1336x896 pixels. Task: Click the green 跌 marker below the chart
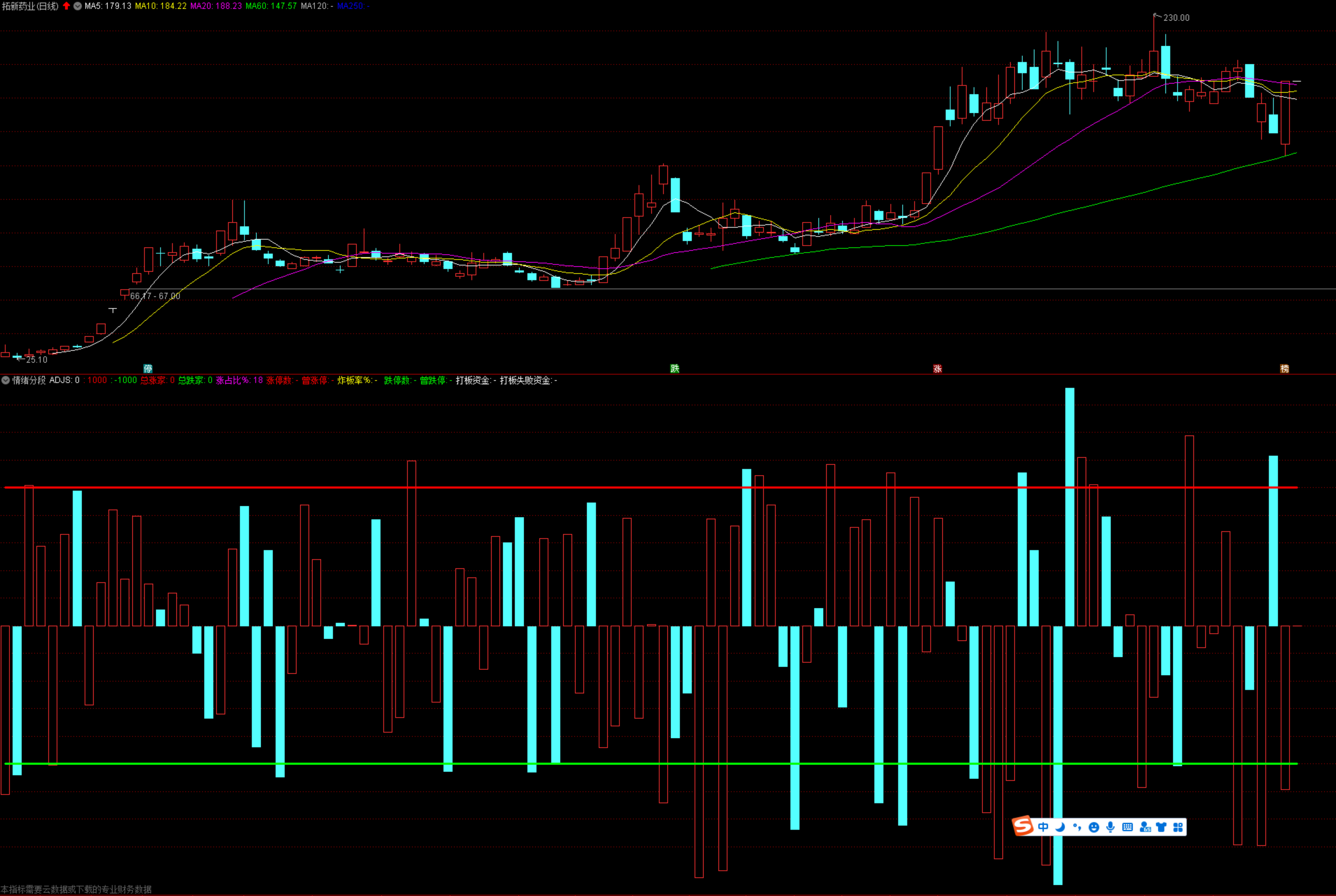click(675, 369)
